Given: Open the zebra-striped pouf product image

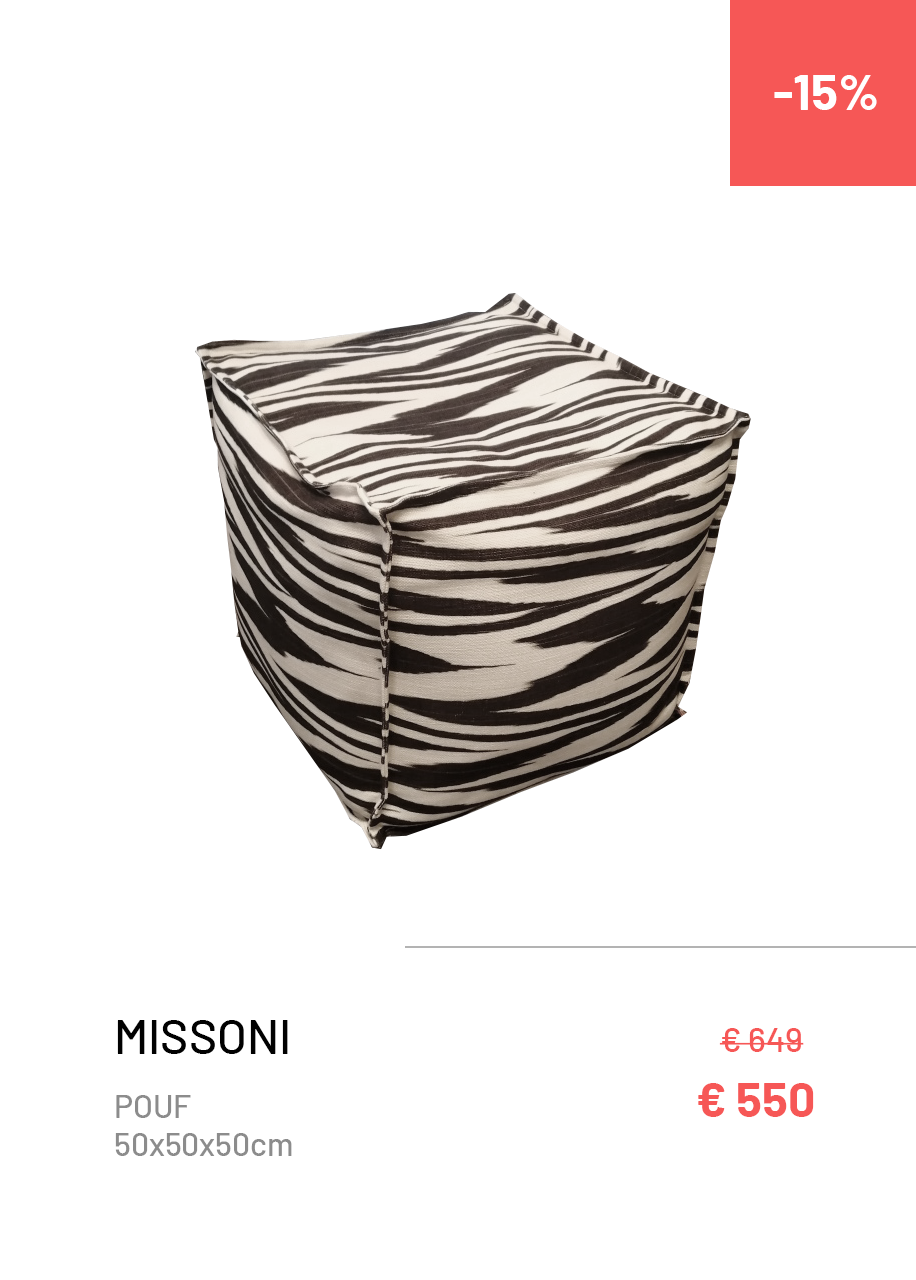Looking at the screenshot, I should (473, 570).
